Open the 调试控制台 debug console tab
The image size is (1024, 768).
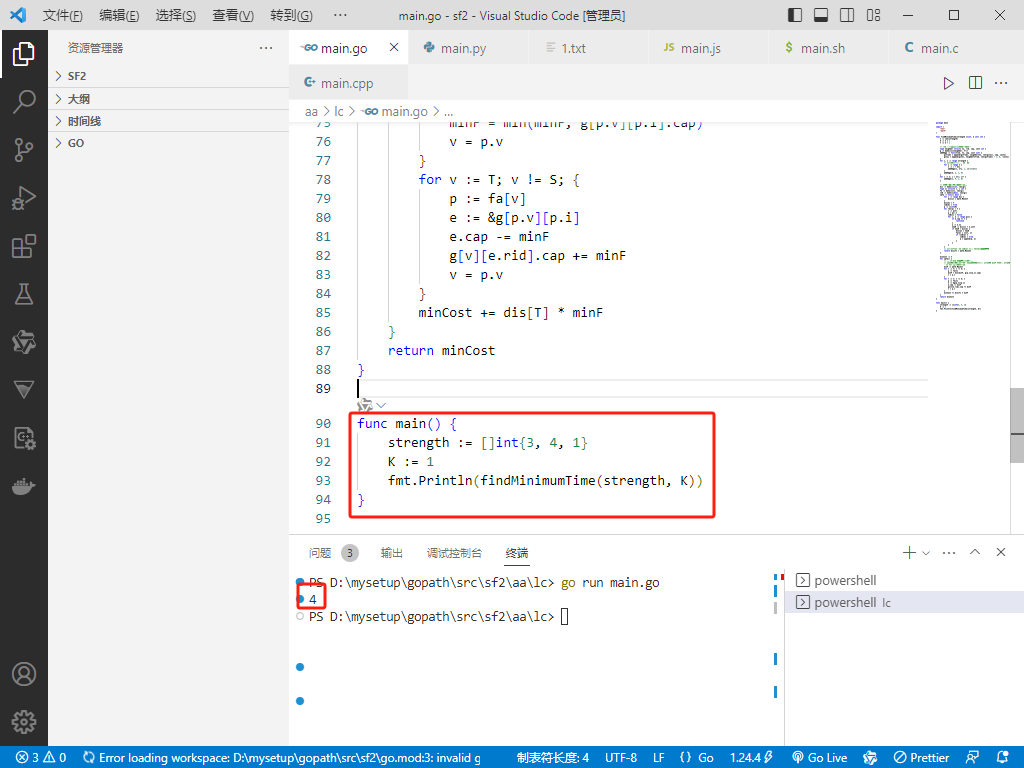[x=454, y=553]
